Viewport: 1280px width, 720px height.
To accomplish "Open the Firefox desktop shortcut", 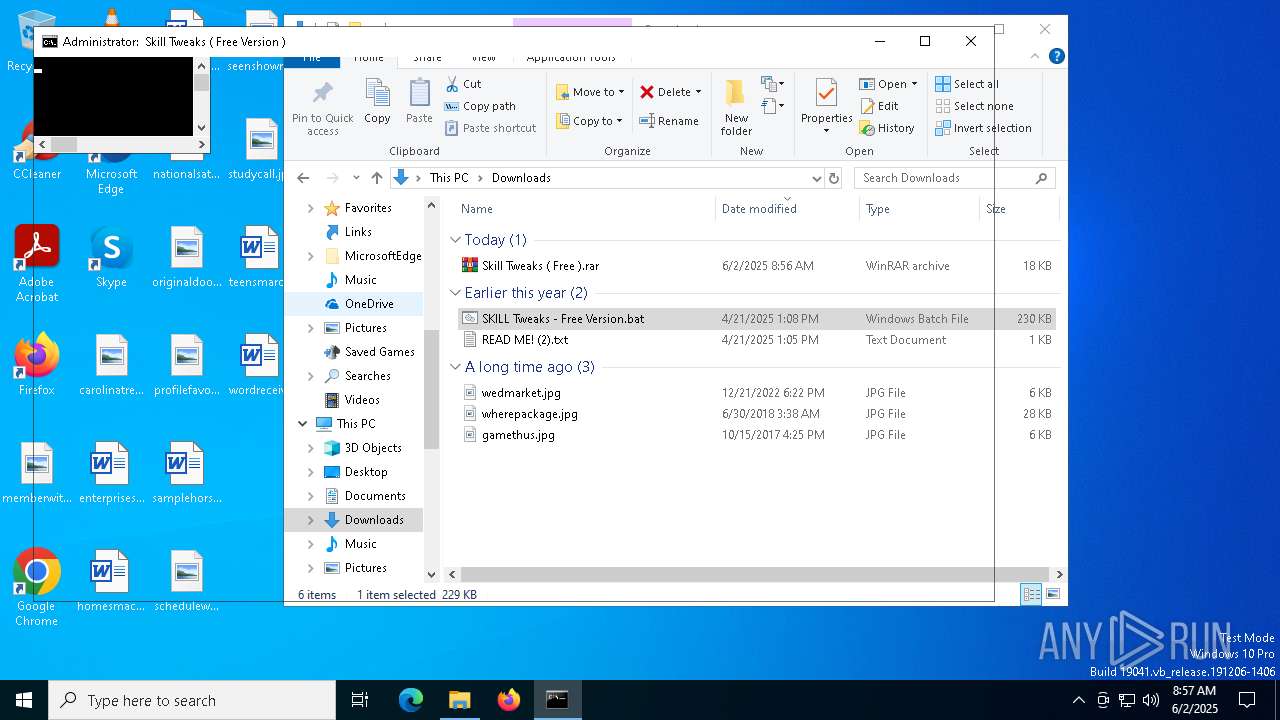I will pos(37,365).
